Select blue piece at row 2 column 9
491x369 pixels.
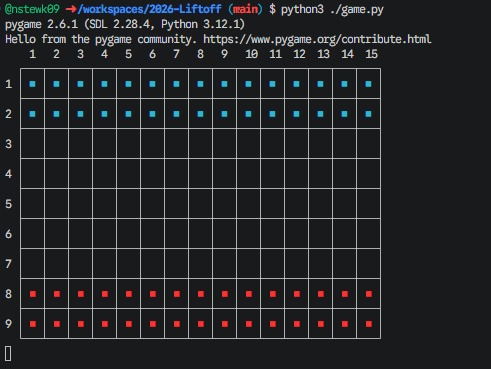224,114
